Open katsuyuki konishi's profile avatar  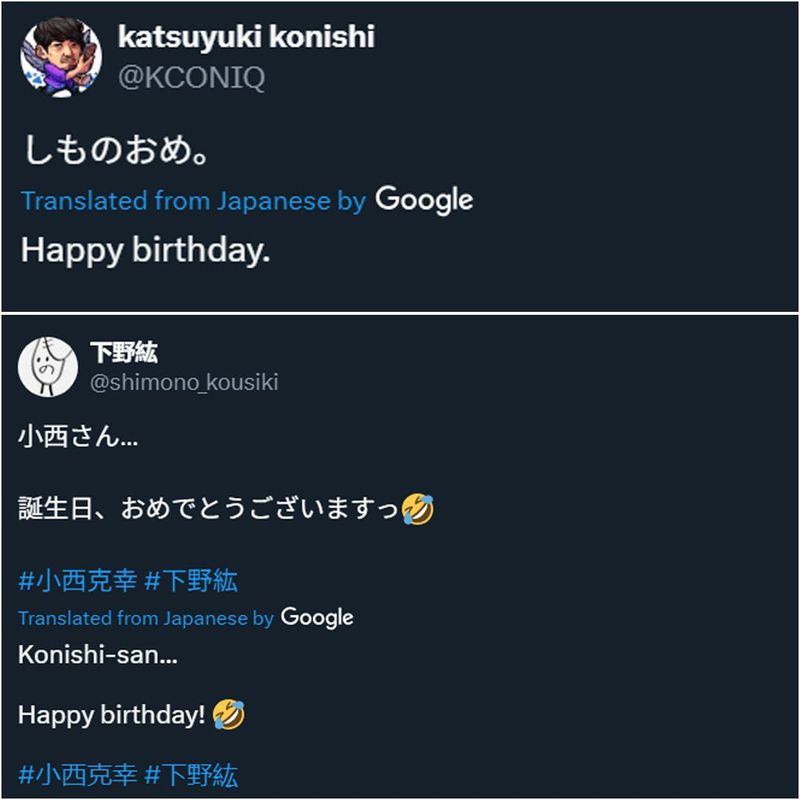tap(61, 56)
